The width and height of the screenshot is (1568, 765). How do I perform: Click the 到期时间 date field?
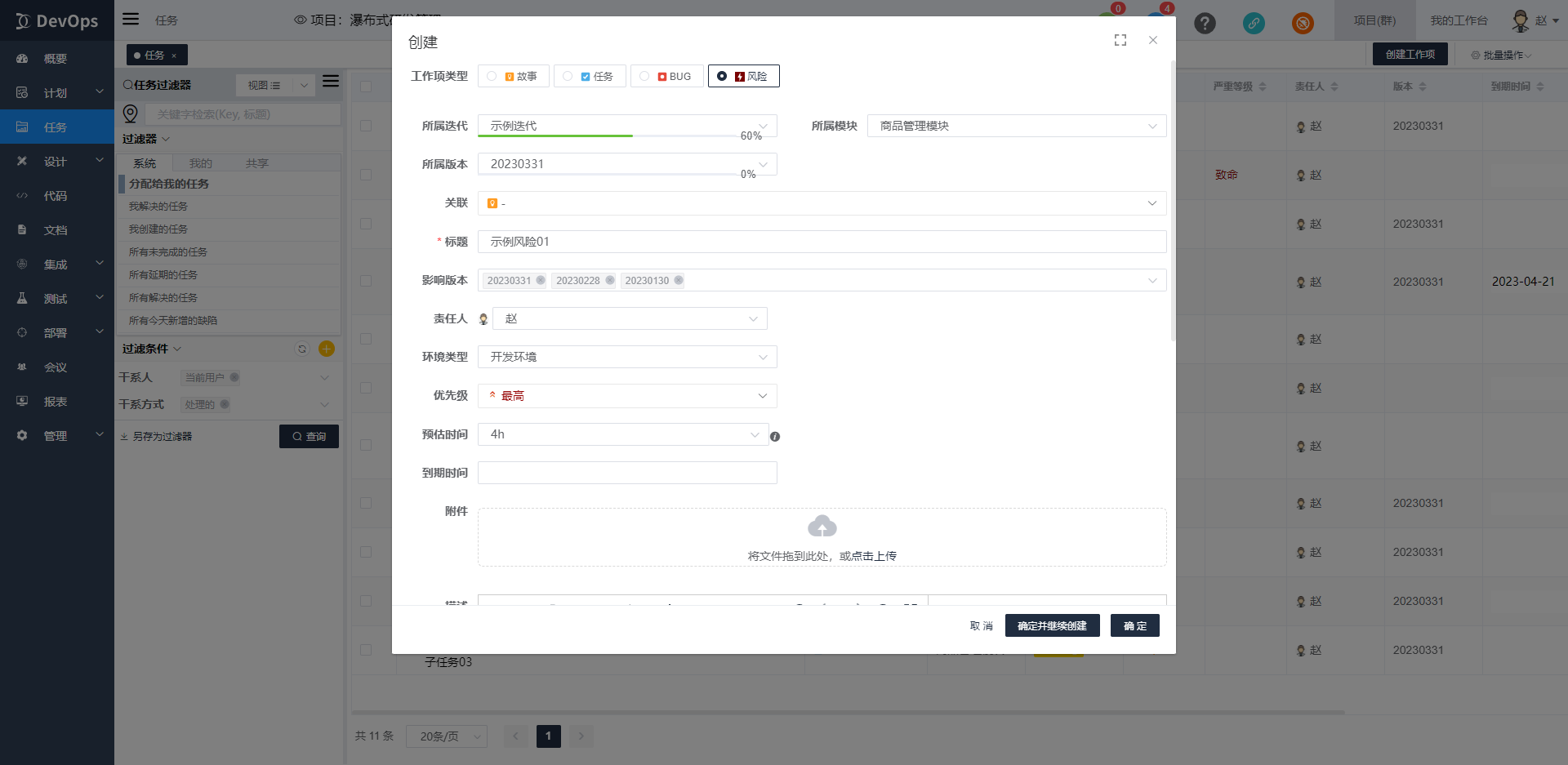click(627, 473)
